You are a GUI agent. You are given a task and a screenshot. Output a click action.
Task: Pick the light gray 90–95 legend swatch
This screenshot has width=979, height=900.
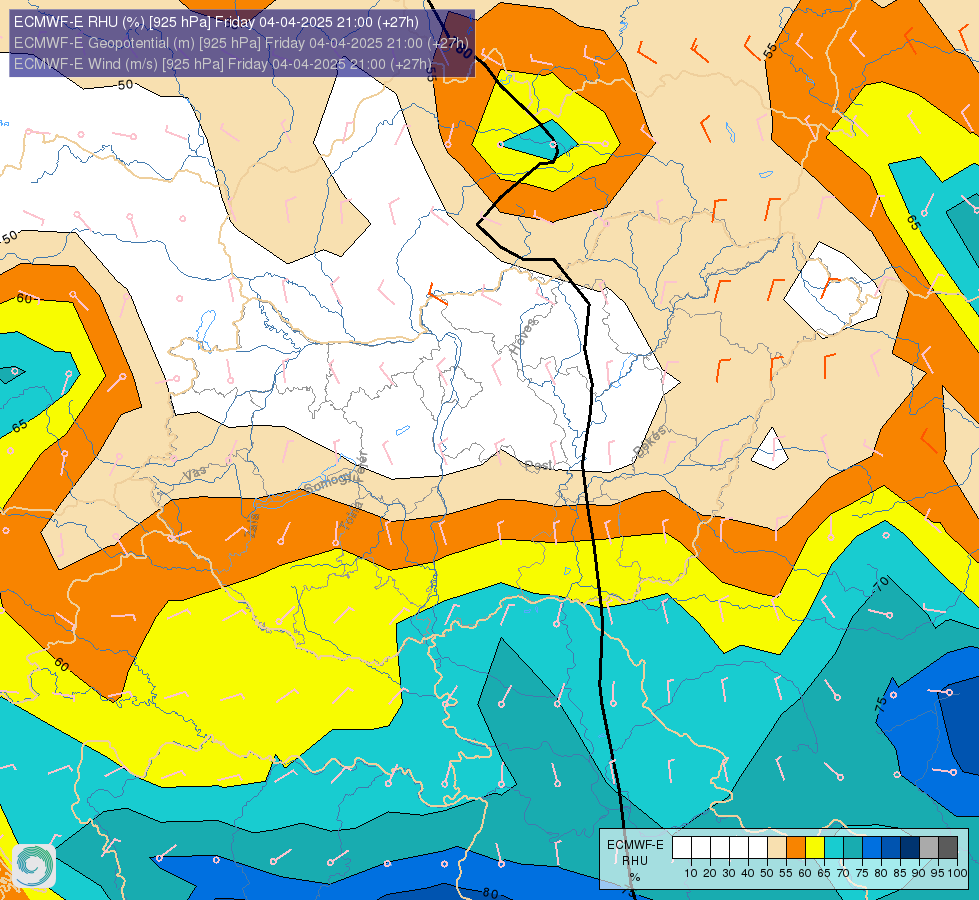click(x=929, y=848)
